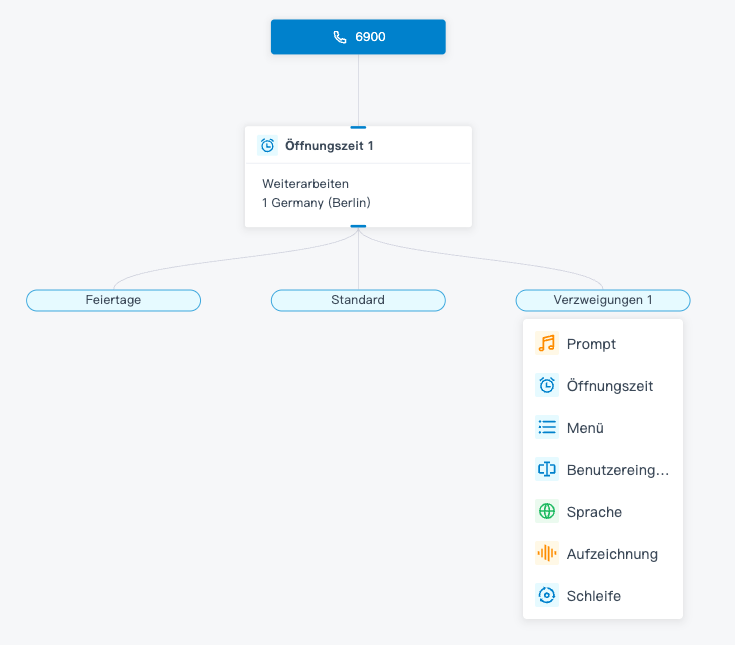Select the green Sprache globe icon
The height and width of the screenshot is (645, 735).
point(546,512)
